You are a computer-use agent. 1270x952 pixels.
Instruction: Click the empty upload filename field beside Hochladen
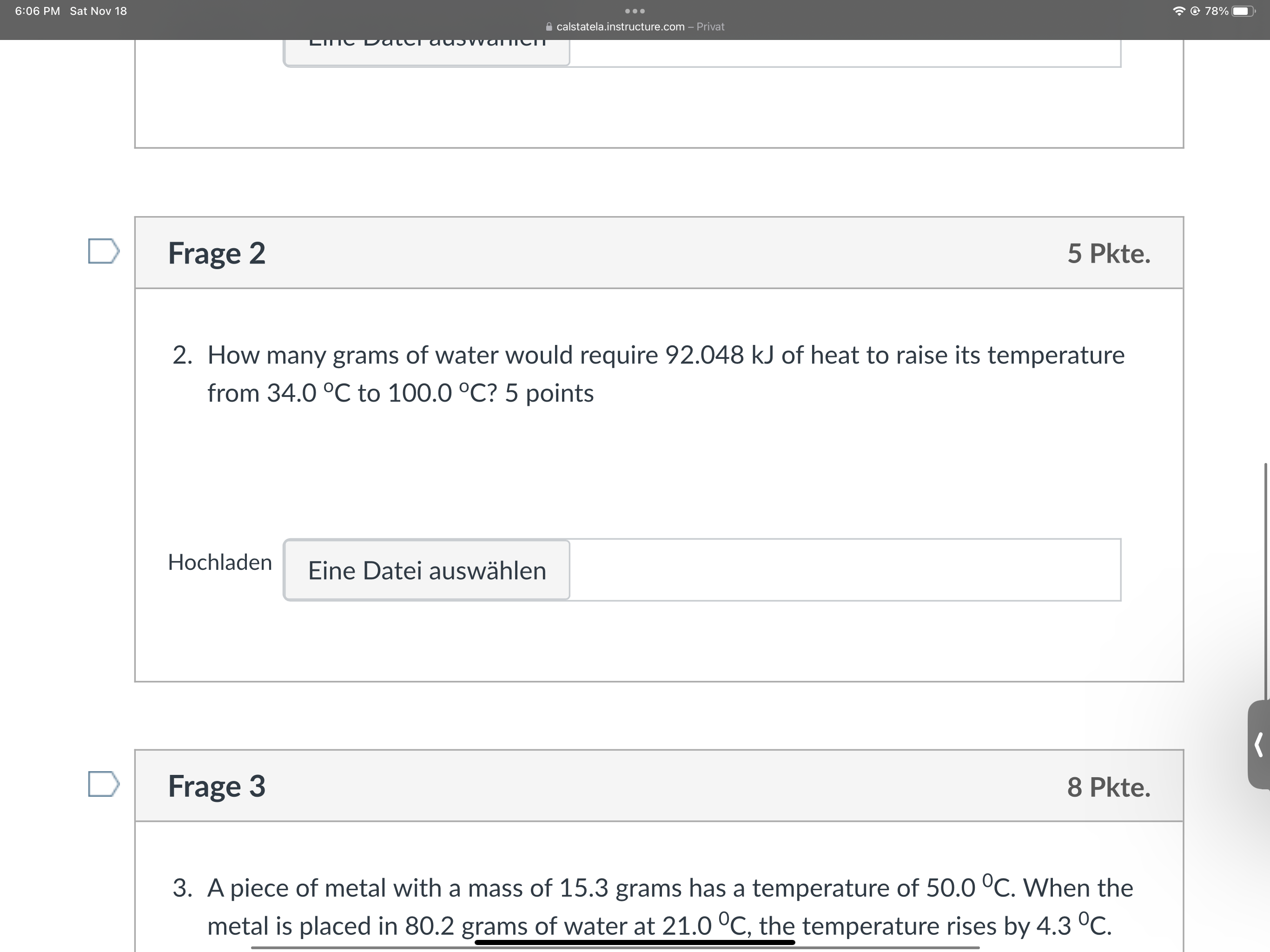pyautogui.click(x=844, y=570)
